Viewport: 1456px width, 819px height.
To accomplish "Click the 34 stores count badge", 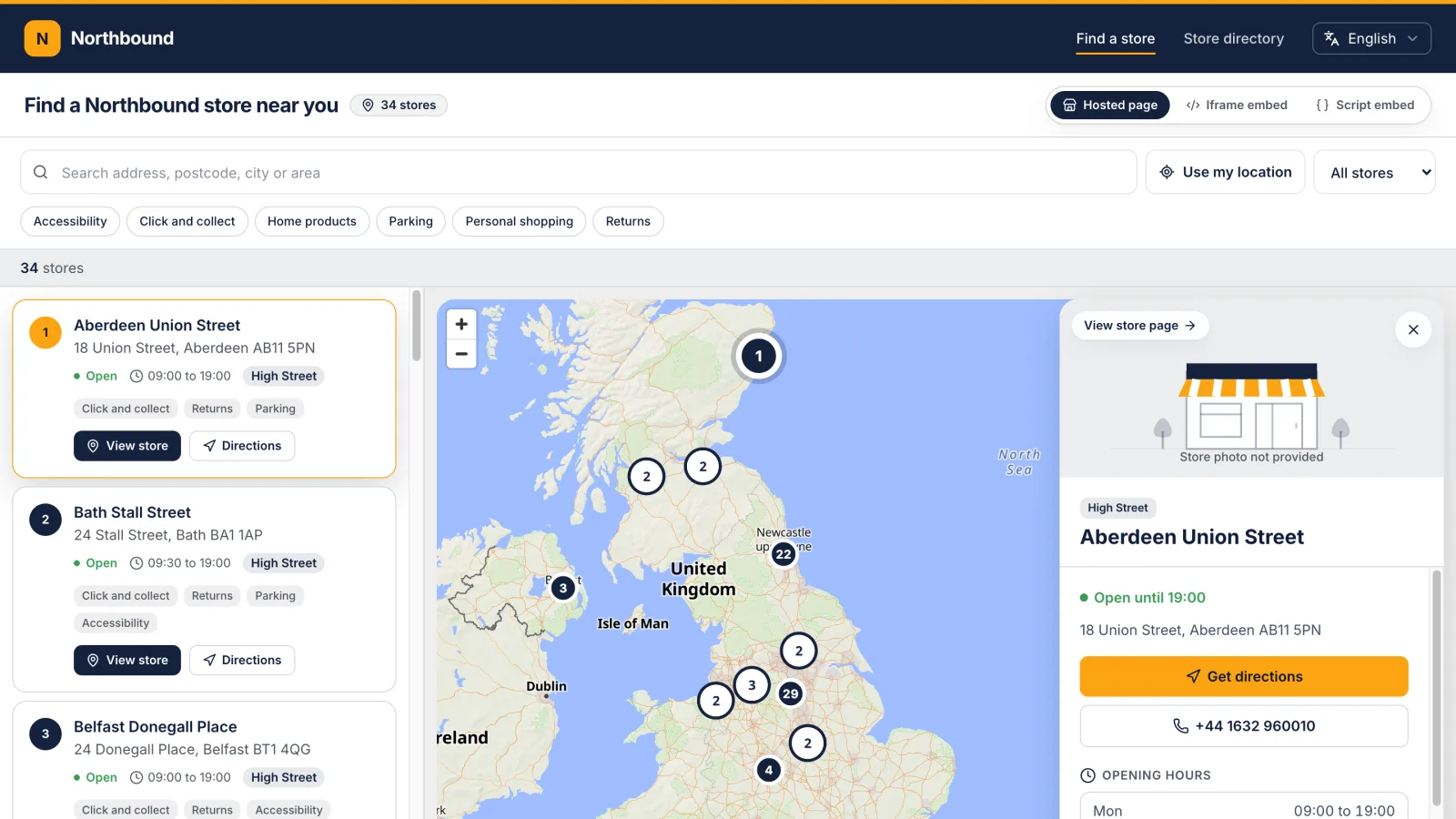I will point(399,105).
